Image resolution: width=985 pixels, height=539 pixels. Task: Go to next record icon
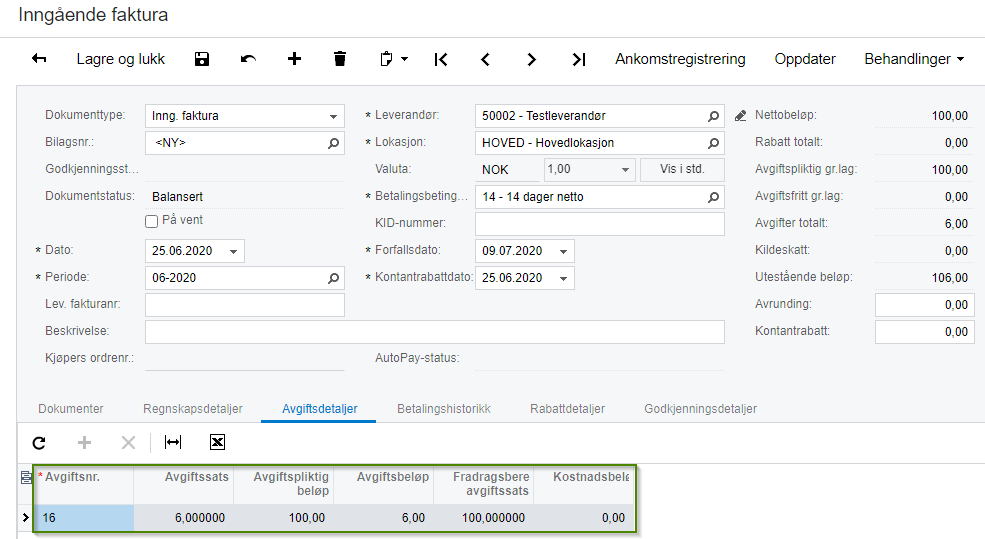(x=531, y=59)
